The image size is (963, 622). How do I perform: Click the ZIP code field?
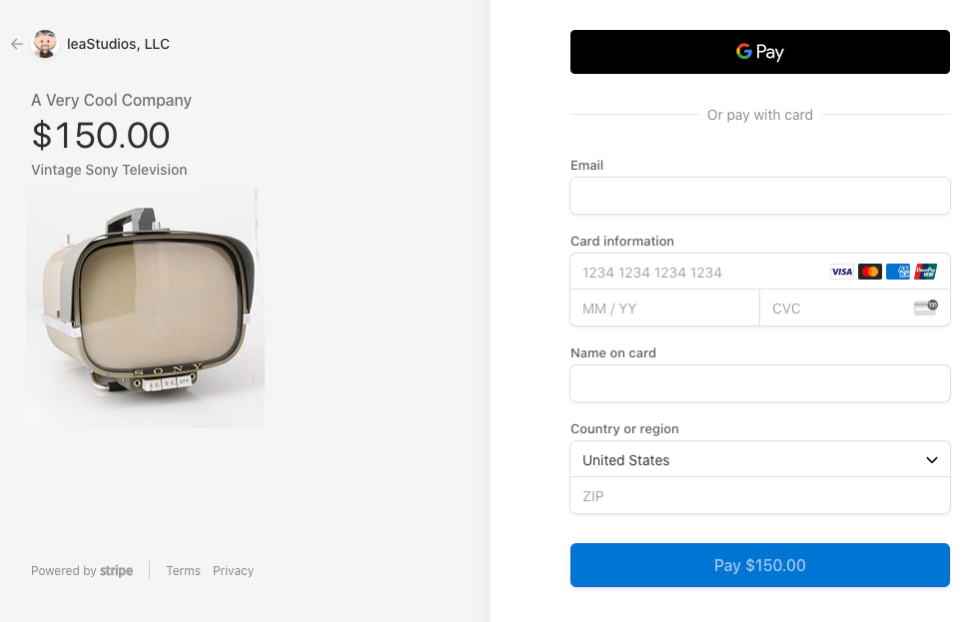coord(759,496)
